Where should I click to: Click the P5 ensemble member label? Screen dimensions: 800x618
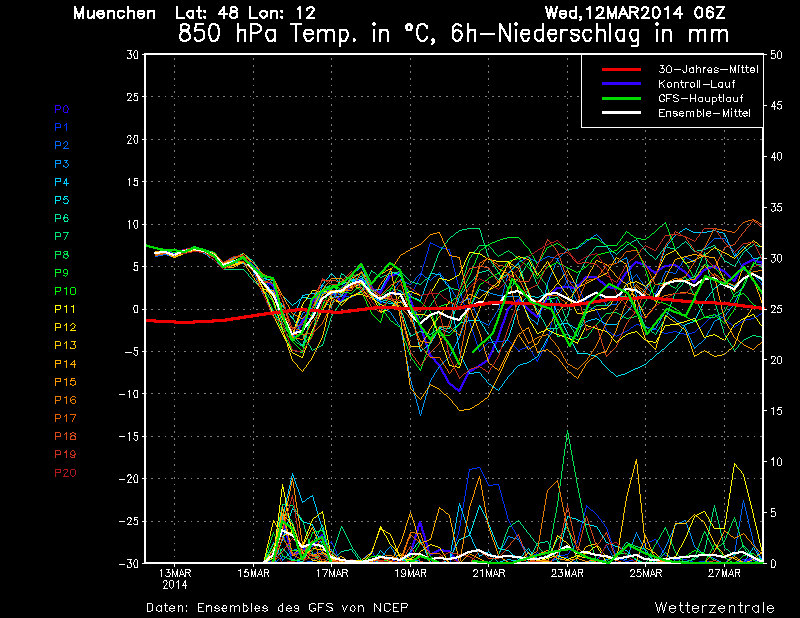click(62, 200)
